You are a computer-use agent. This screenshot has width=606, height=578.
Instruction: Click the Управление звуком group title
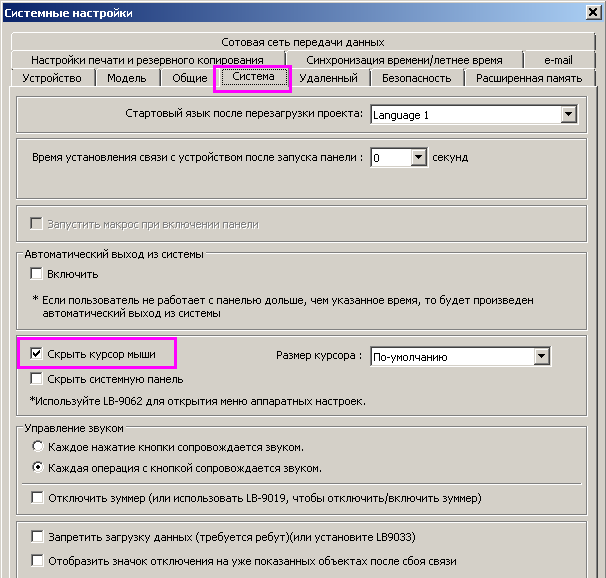pos(74,428)
